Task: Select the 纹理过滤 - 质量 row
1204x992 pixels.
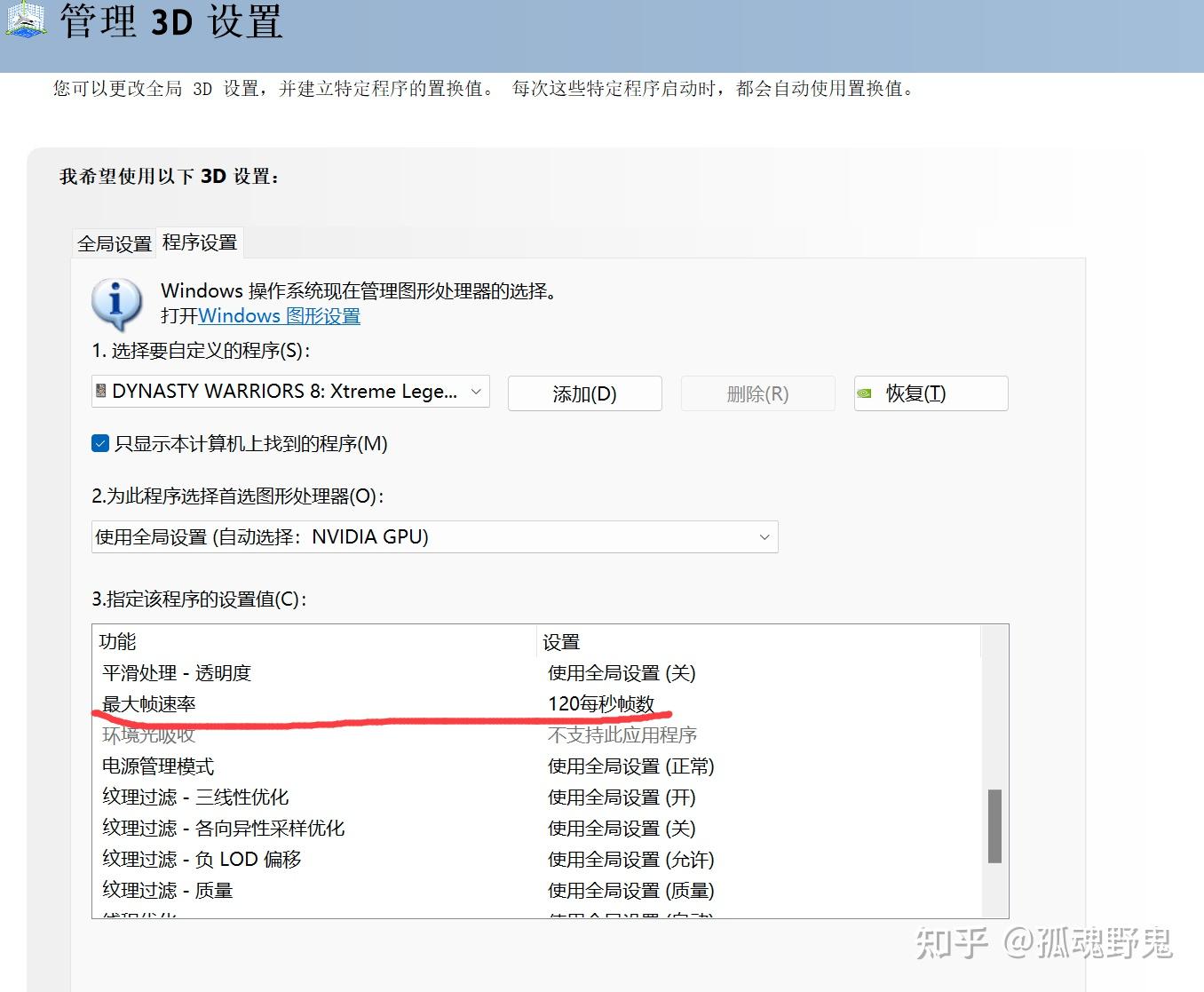Action: point(536,891)
